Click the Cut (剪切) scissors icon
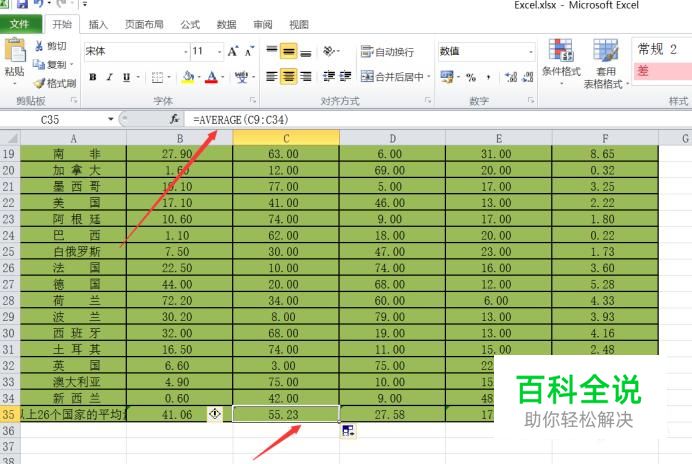692x464 pixels. (x=39, y=46)
